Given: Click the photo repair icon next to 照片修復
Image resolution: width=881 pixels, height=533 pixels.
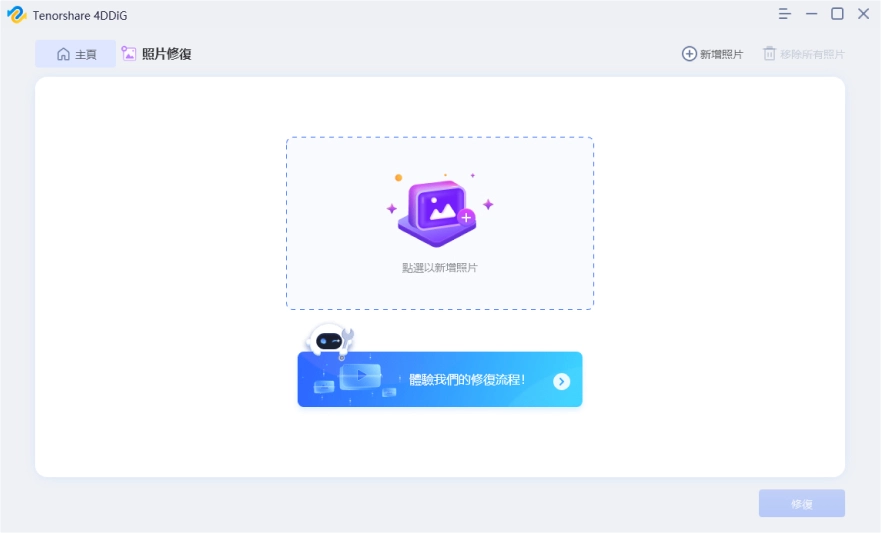Looking at the screenshot, I should pyautogui.click(x=129, y=53).
